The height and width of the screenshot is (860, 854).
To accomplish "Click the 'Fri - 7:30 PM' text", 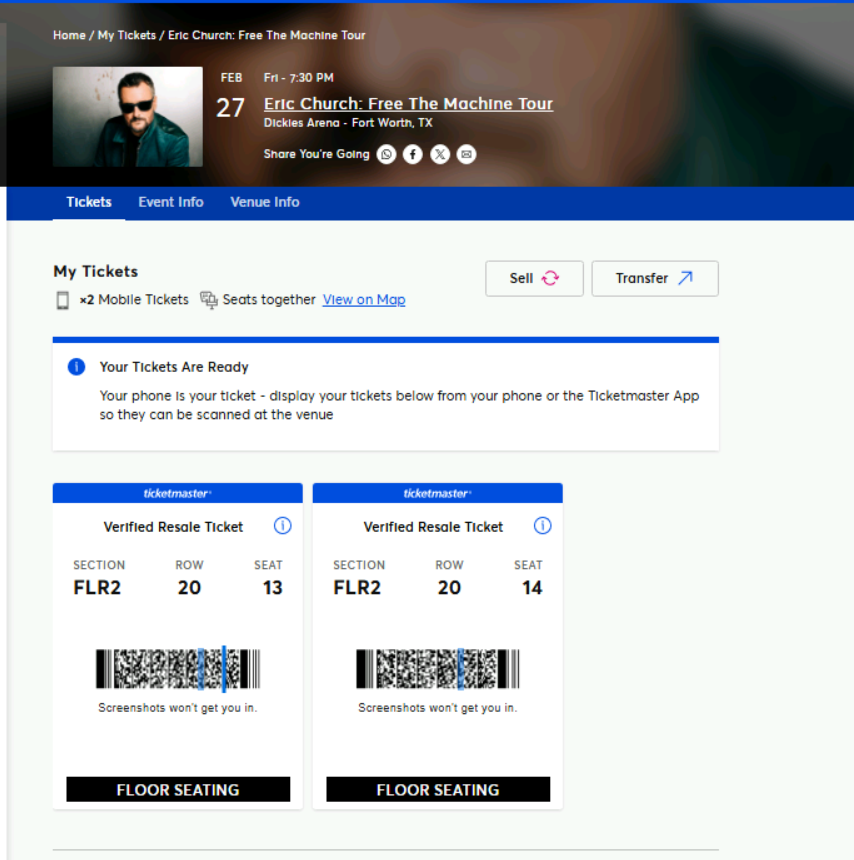I will coord(298,78).
